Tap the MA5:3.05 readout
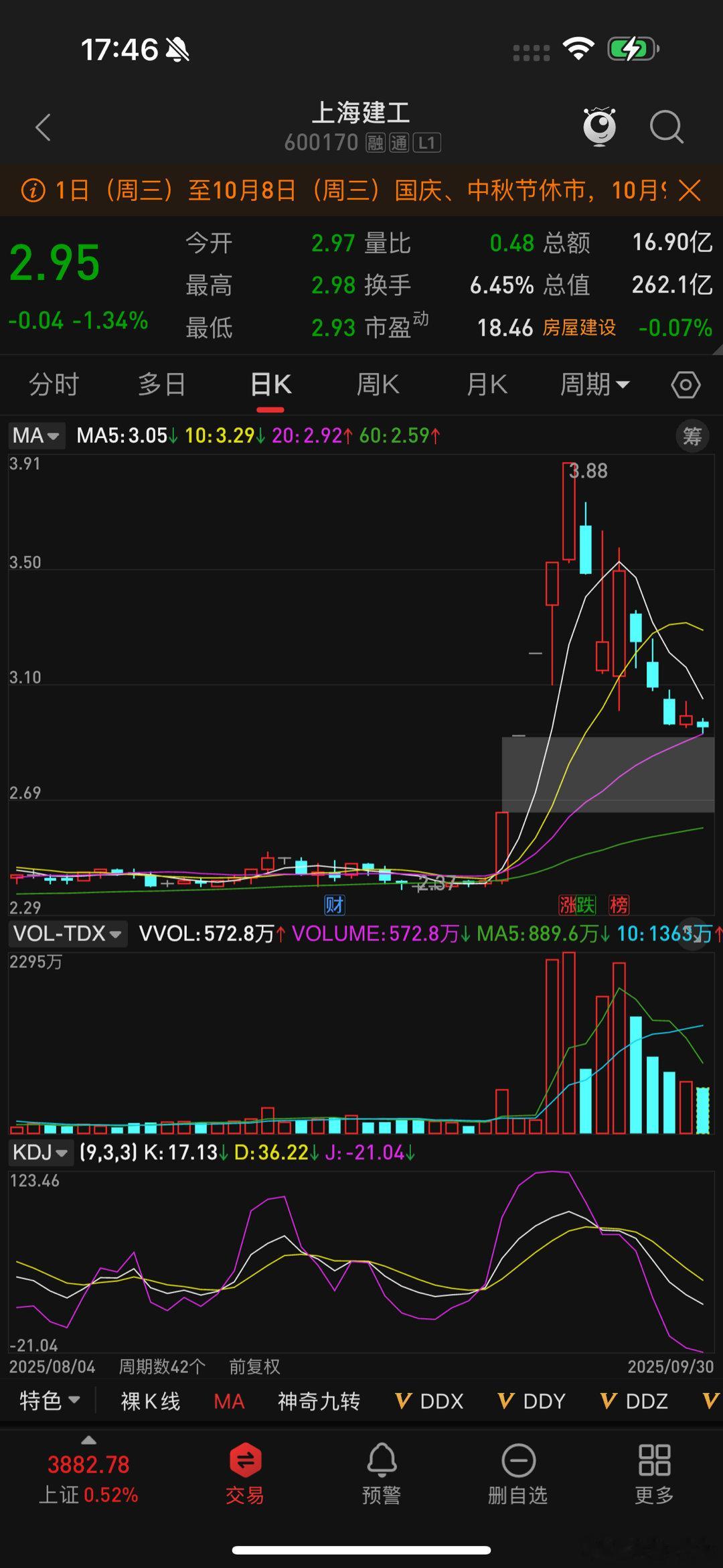Screen dimensions: 723x1568 click(x=127, y=436)
